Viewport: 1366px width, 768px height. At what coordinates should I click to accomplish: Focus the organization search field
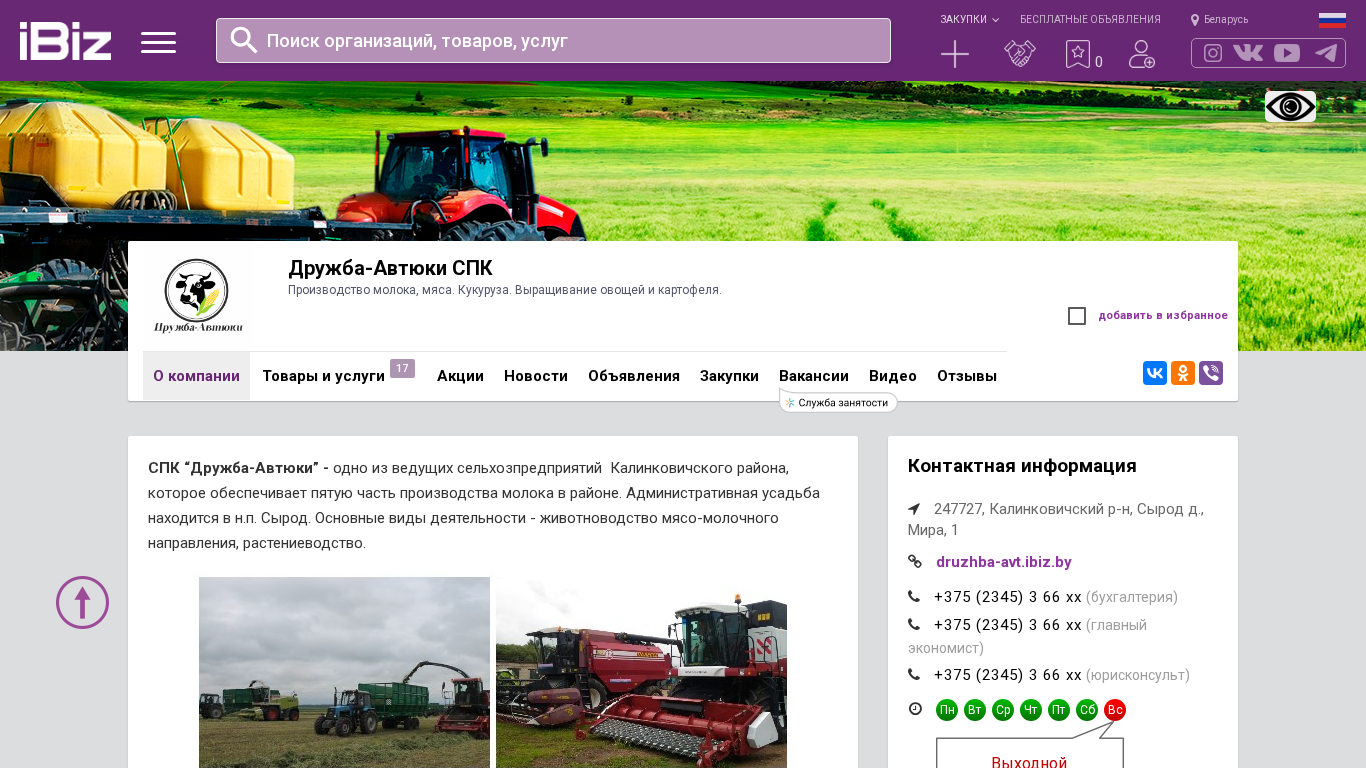click(553, 41)
